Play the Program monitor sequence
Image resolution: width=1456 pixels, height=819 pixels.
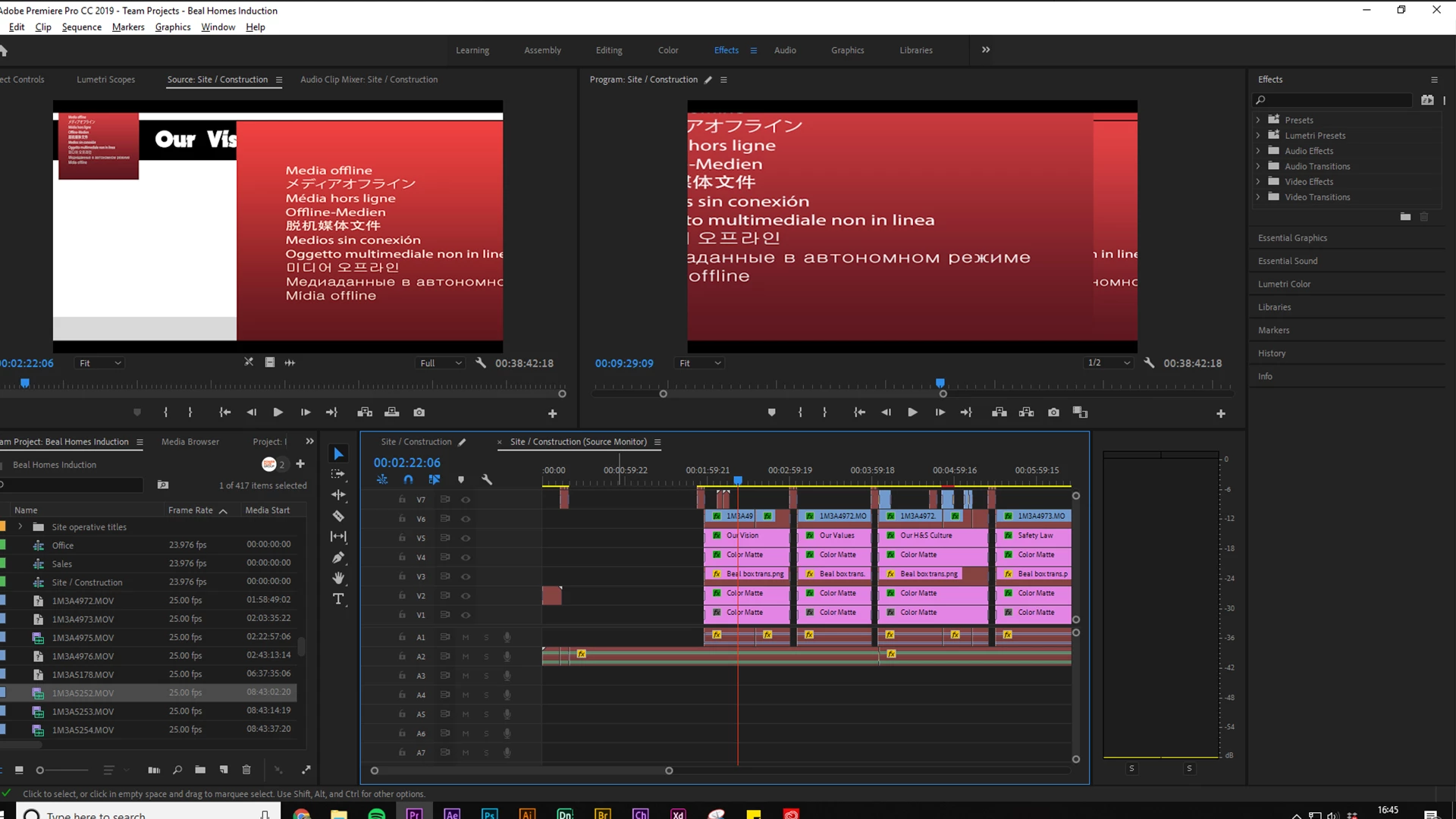tap(912, 413)
